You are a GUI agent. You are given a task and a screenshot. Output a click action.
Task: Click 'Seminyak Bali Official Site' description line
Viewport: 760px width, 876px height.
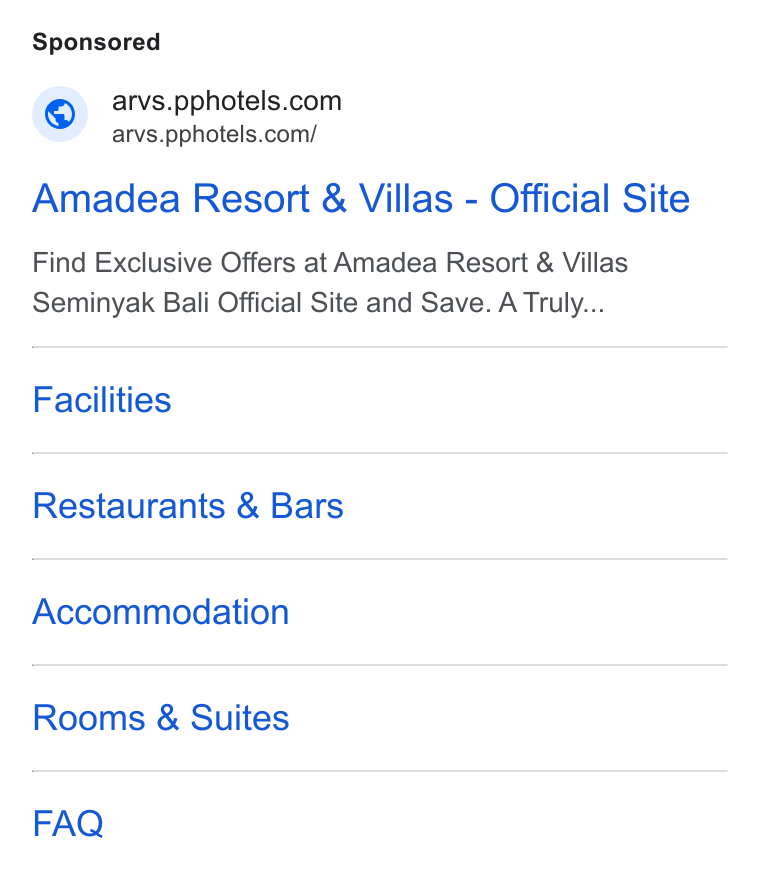195,303
